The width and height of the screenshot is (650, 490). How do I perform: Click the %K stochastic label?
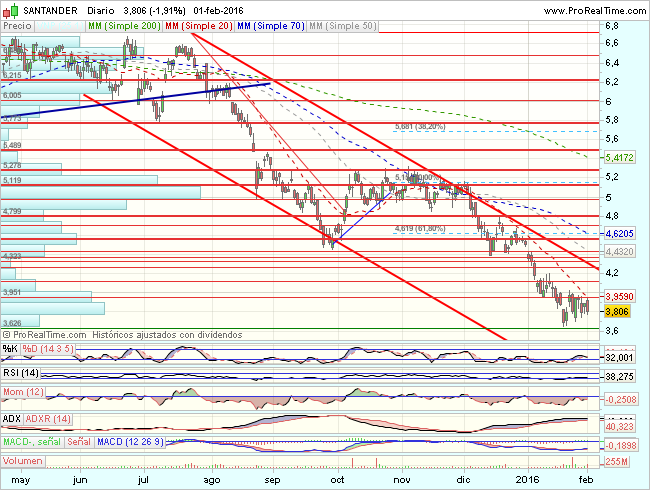click(x=10, y=349)
